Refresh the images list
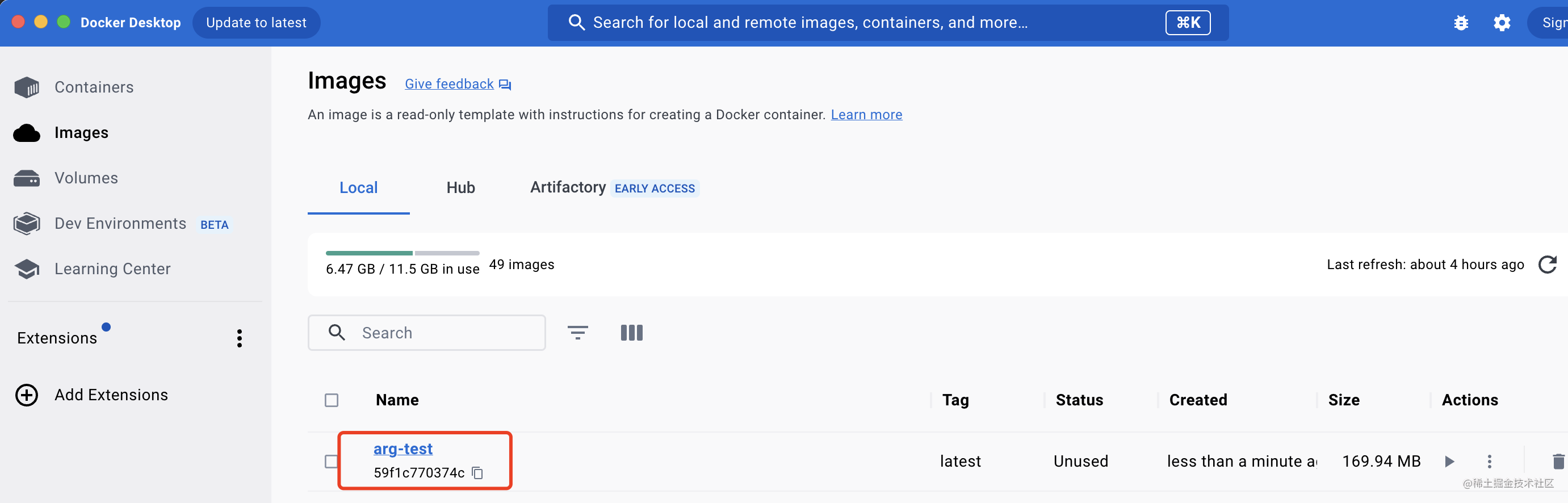 [x=1548, y=265]
